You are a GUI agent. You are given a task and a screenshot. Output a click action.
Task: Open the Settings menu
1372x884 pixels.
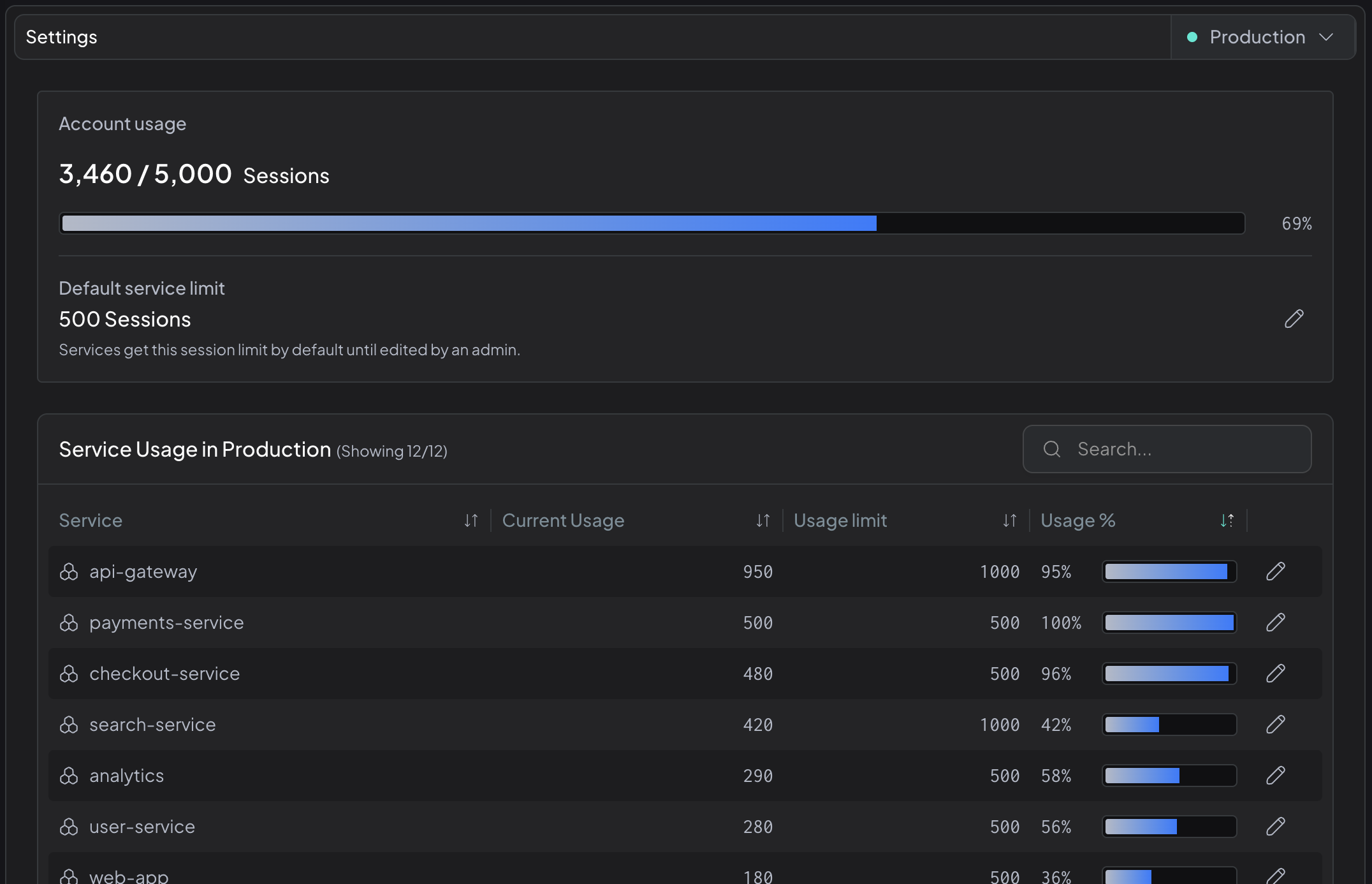pos(62,36)
